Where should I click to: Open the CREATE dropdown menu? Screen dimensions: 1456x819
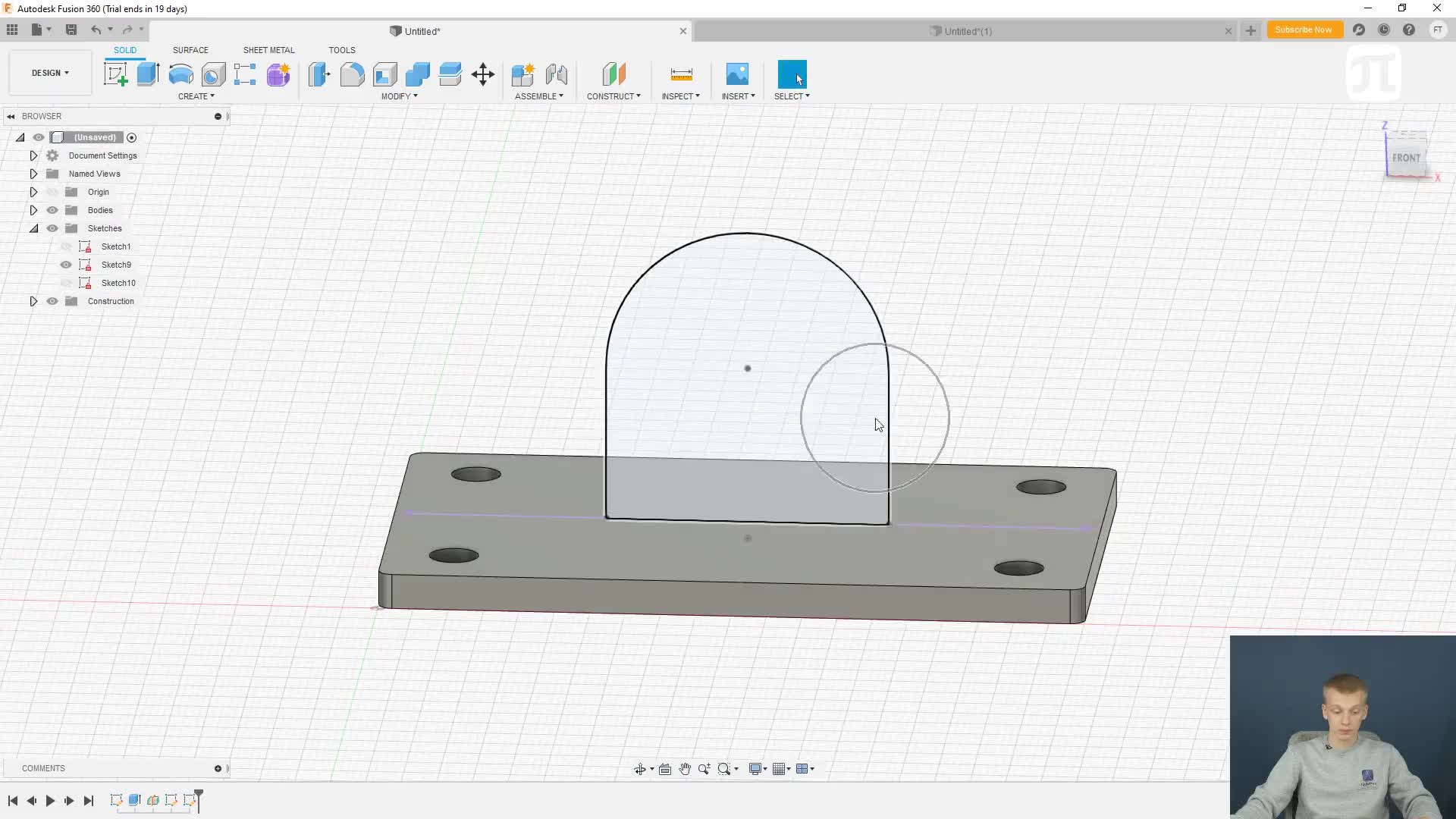pyautogui.click(x=196, y=96)
